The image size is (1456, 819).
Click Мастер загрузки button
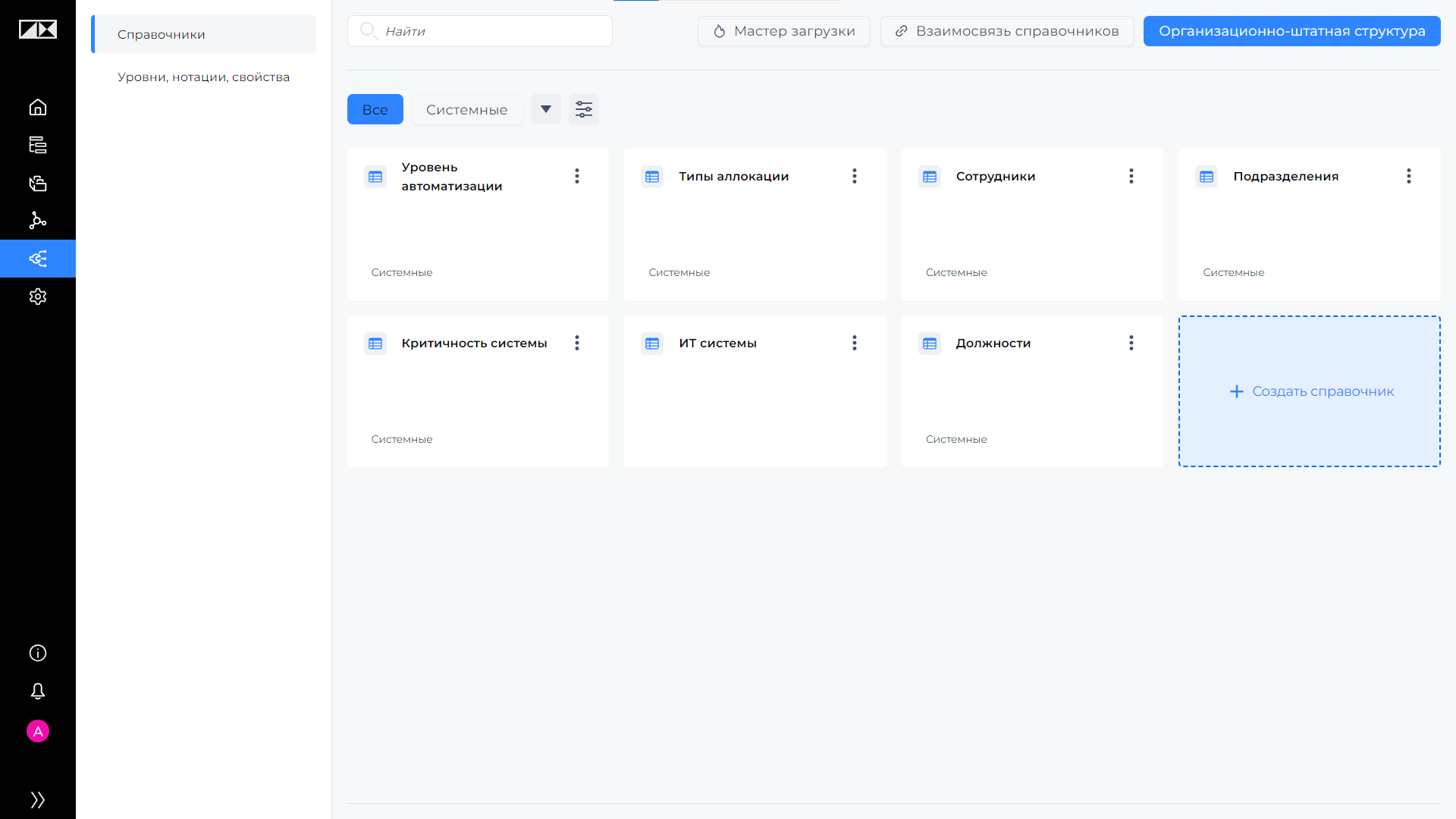(x=784, y=31)
